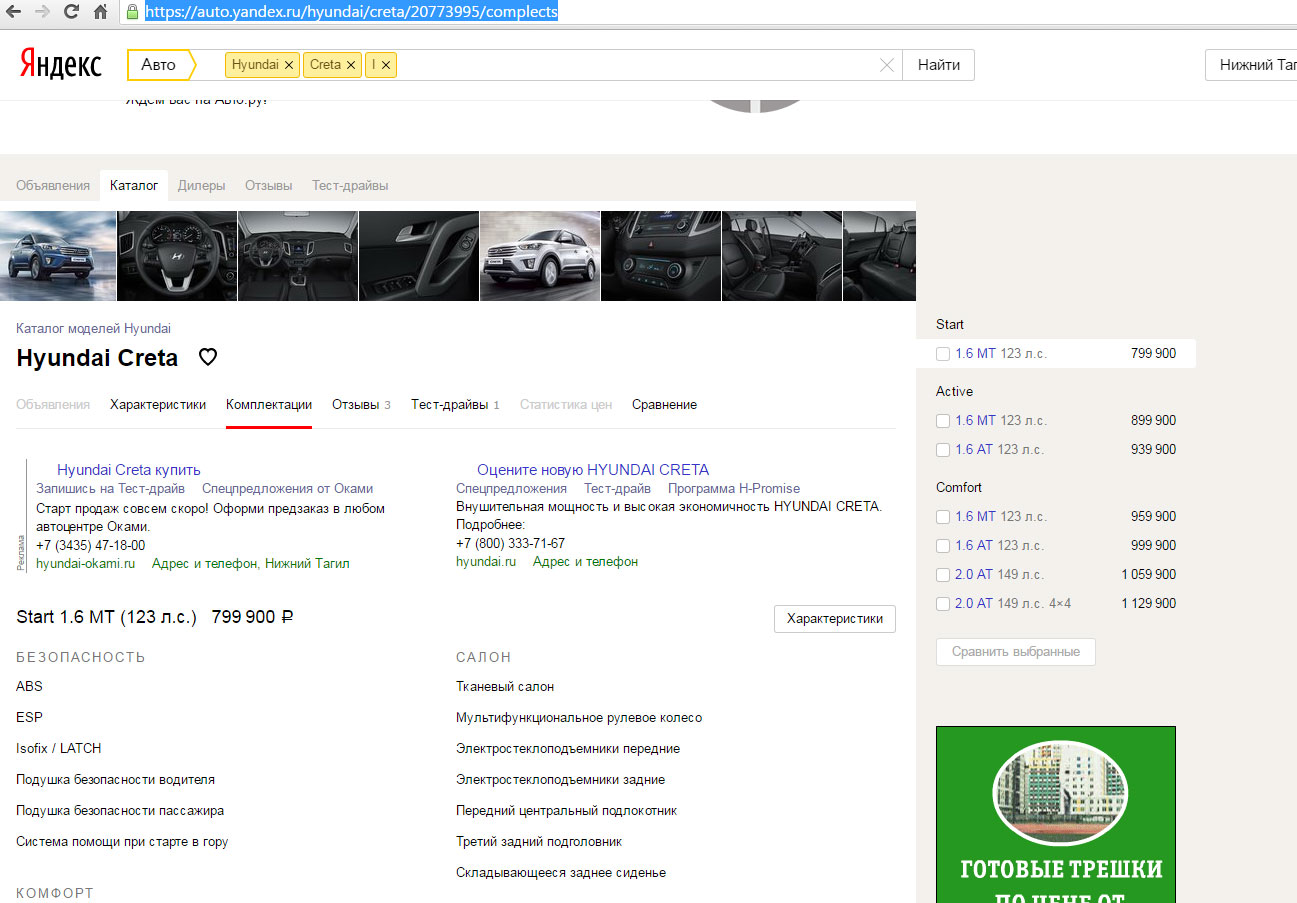This screenshot has width=1297, height=903.
Task: Remove the Creta search tag
Action: point(350,65)
